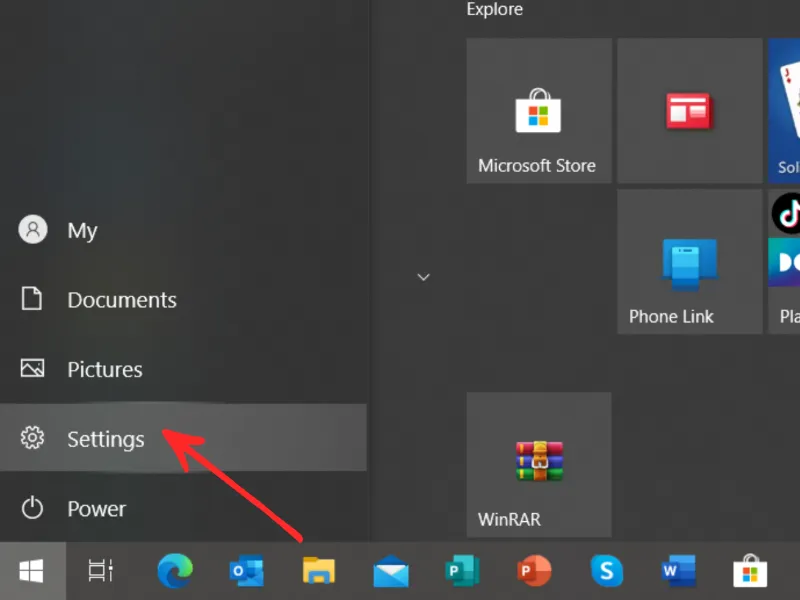The image size is (800, 600).
Task: Open WinRAR from its Start tile
Action: [538, 464]
